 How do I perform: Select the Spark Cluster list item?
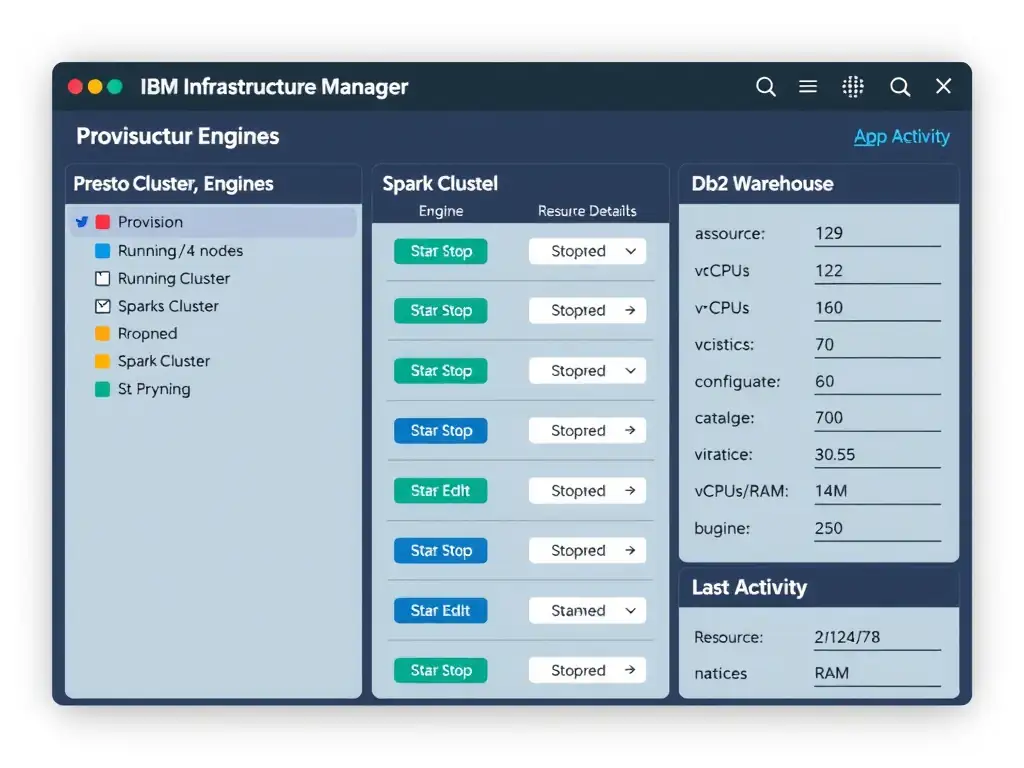(163, 361)
